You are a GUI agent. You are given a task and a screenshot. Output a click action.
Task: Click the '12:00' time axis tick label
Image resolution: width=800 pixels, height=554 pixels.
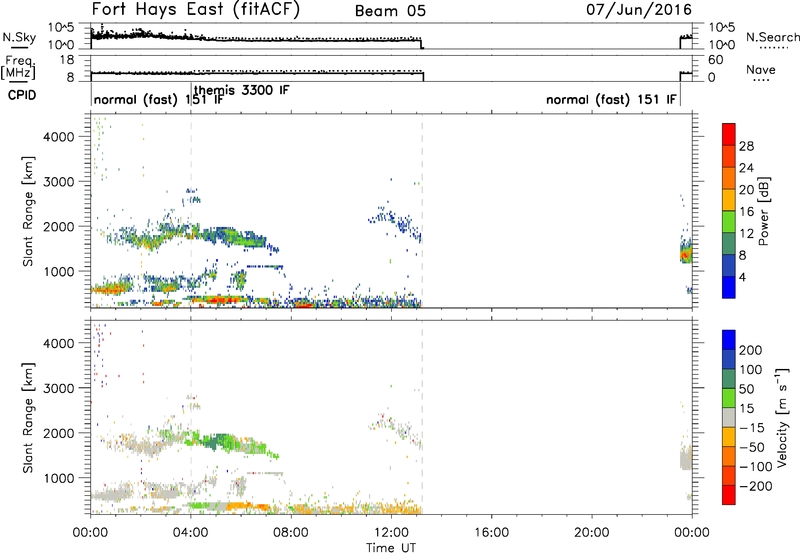point(391,532)
